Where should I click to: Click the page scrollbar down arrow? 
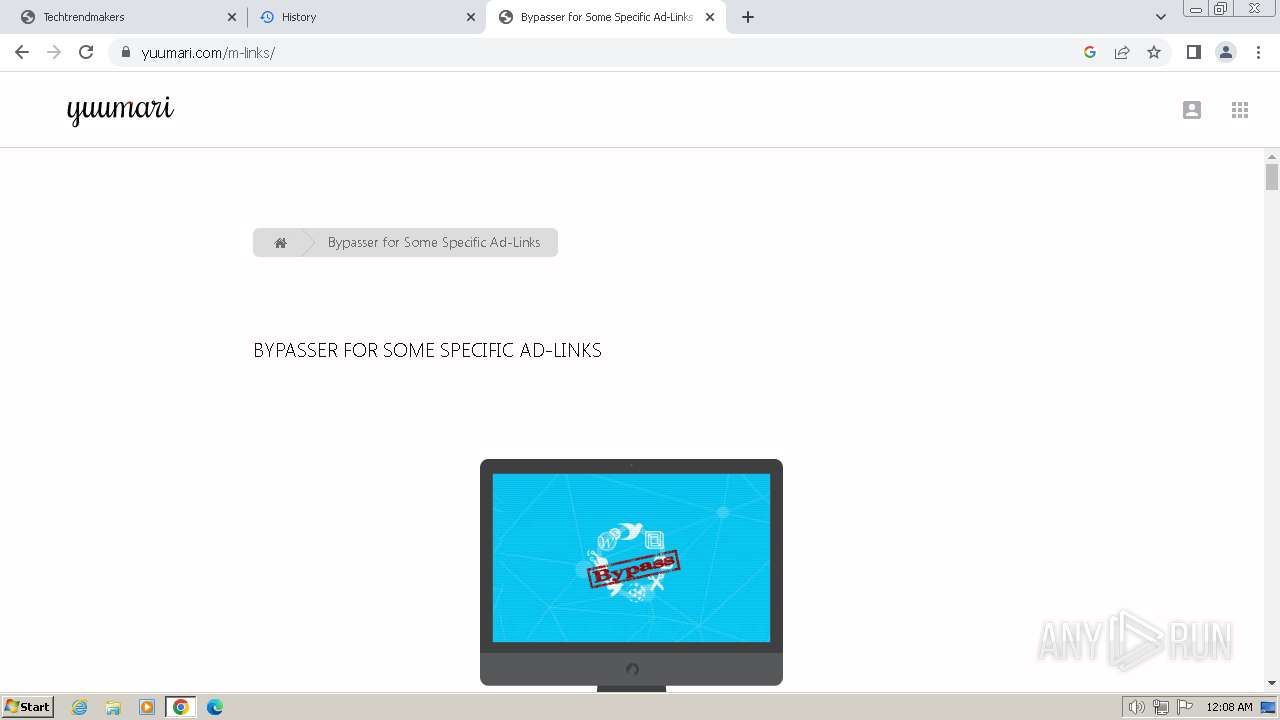1272,683
